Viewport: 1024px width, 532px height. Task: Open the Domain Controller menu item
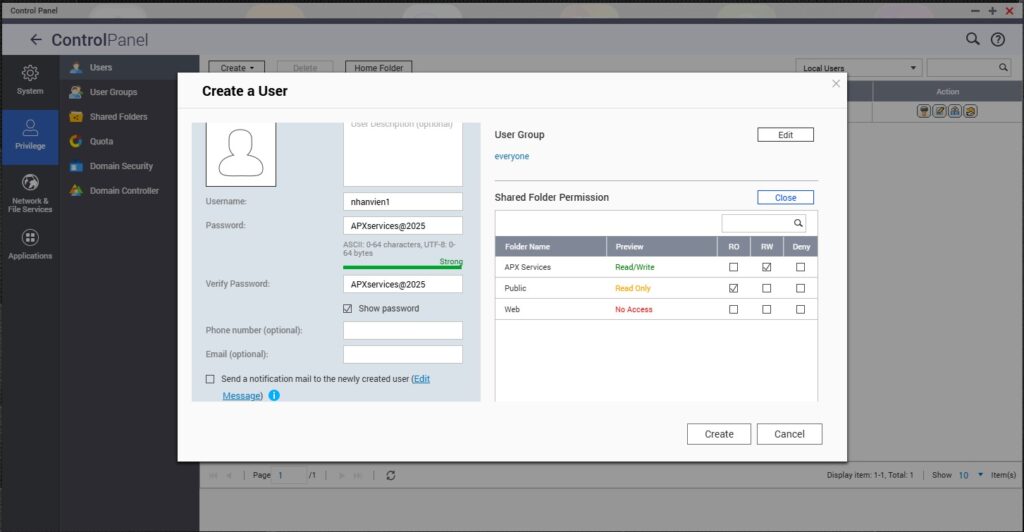pos(129,191)
